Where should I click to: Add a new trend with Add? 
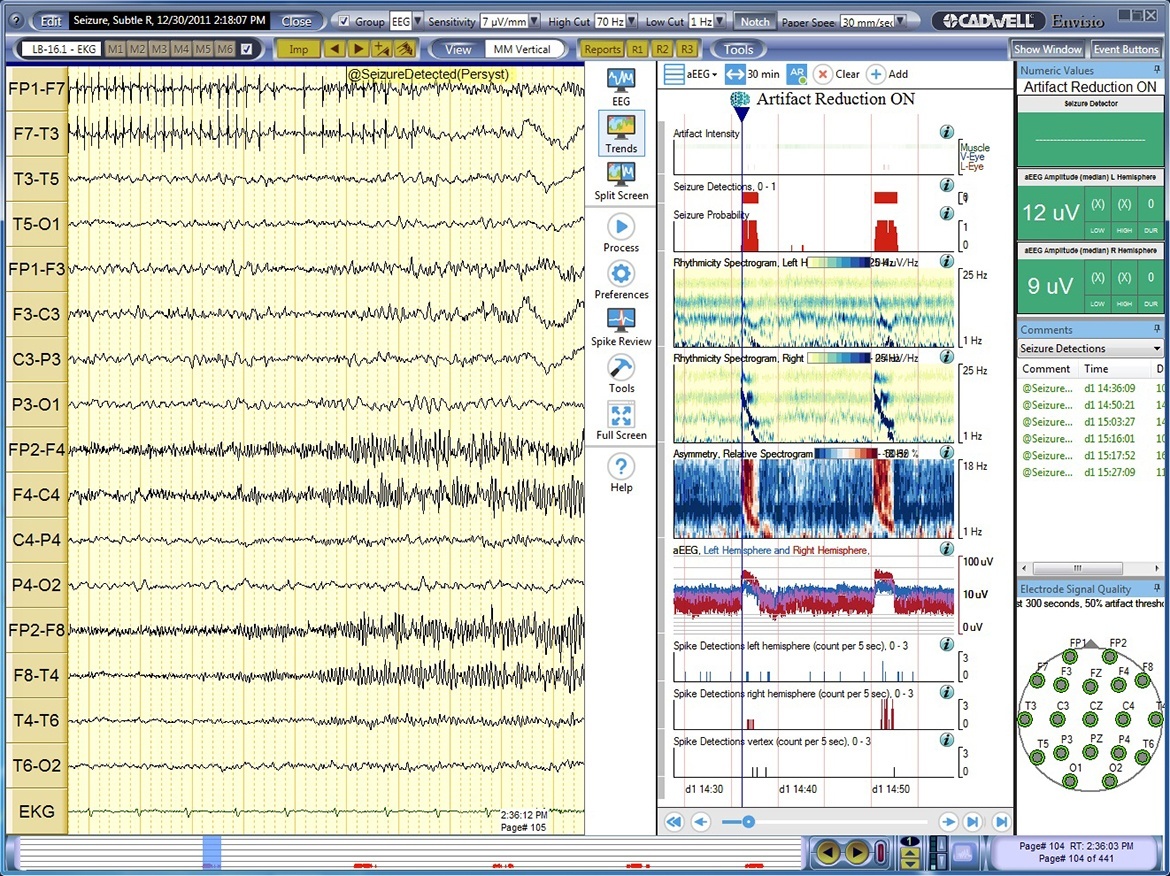click(x=887, y=74)
